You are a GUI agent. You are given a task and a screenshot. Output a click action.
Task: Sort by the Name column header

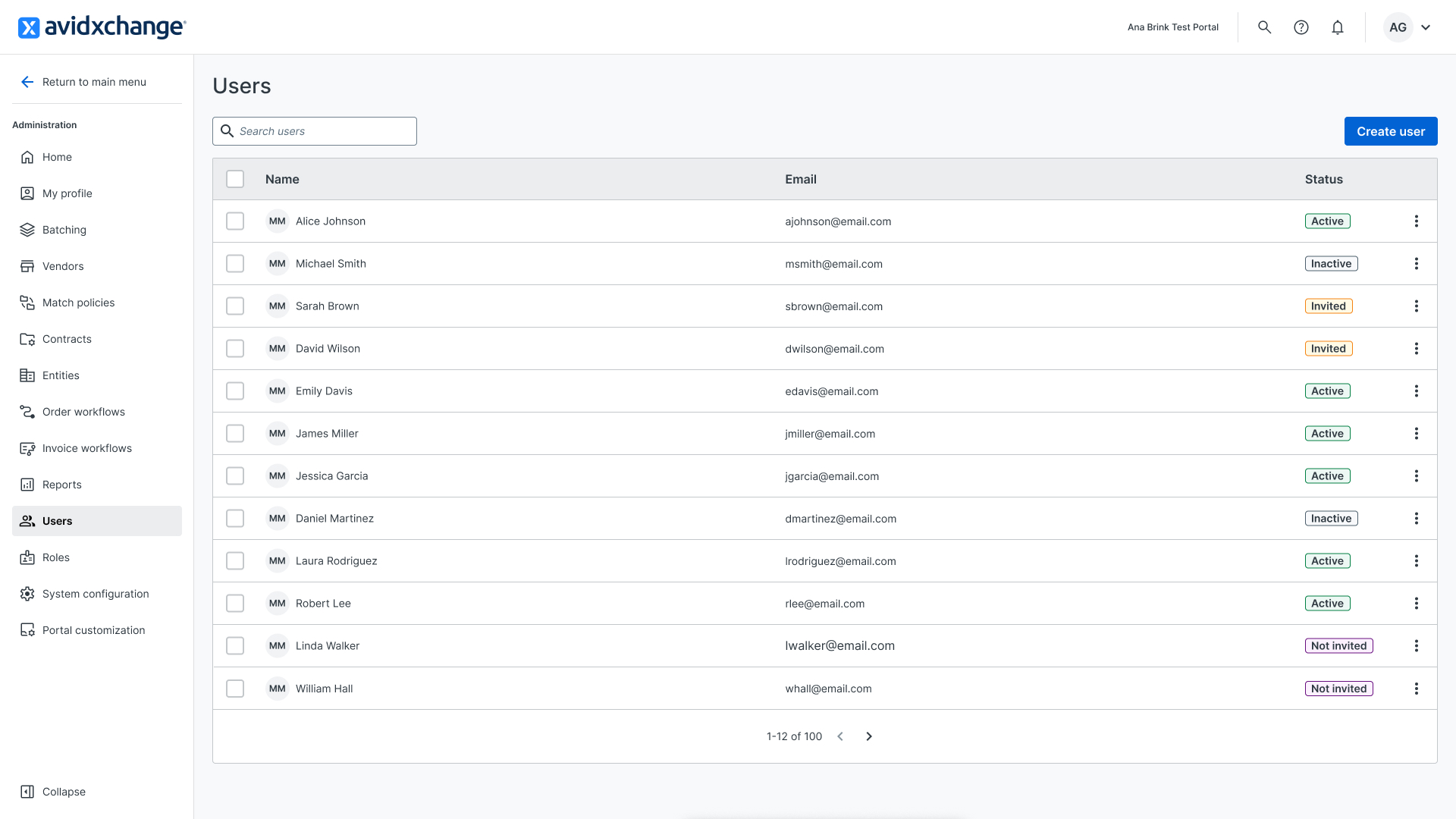pos(282,179)
